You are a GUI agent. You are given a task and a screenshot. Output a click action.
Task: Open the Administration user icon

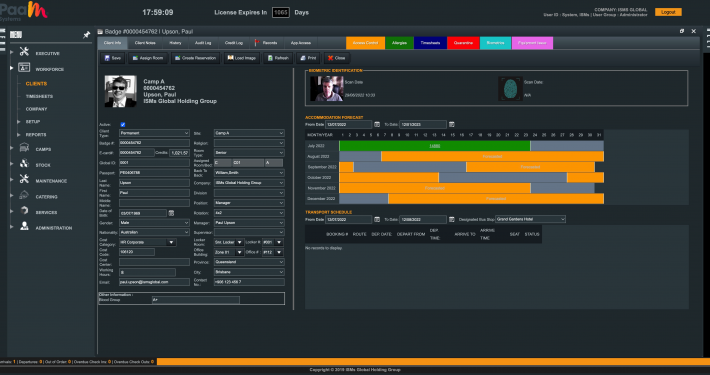(x=24, y=226)
